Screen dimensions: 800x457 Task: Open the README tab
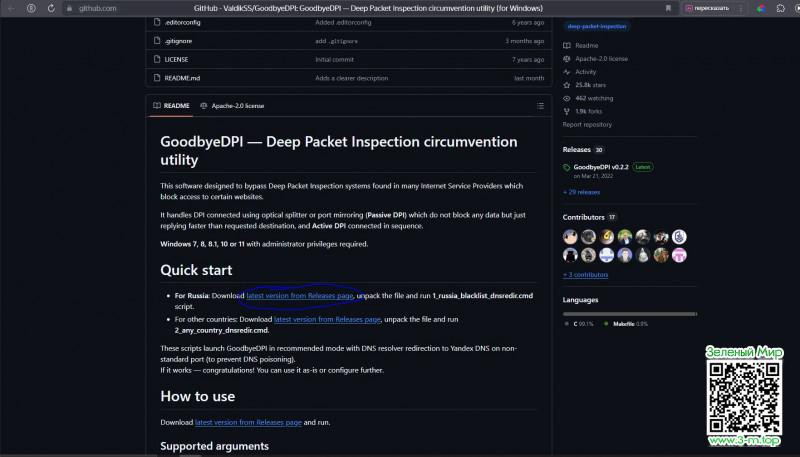[x=171, y=105]
